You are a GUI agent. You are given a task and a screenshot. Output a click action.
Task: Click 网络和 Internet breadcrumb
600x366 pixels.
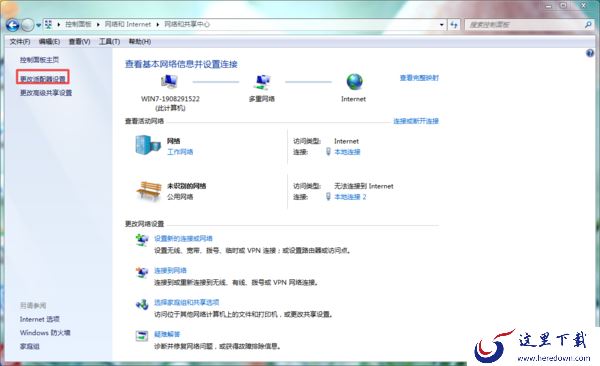click(x=128, y=24)
